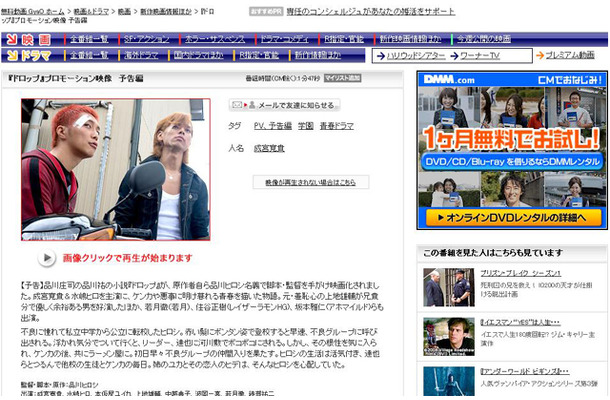Click the 人名 label
Image resolution: width=610 pixels, height=400 pixels.
(x=236, y=148)
